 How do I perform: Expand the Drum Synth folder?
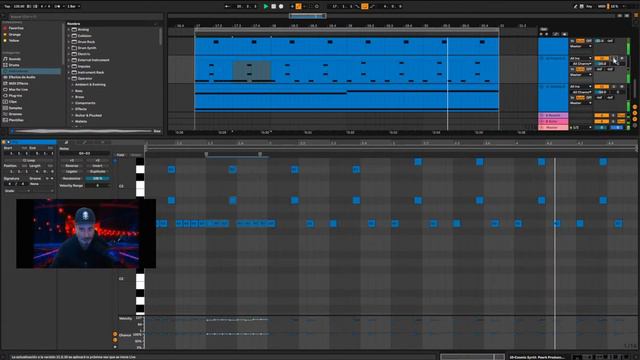[69, 48]
